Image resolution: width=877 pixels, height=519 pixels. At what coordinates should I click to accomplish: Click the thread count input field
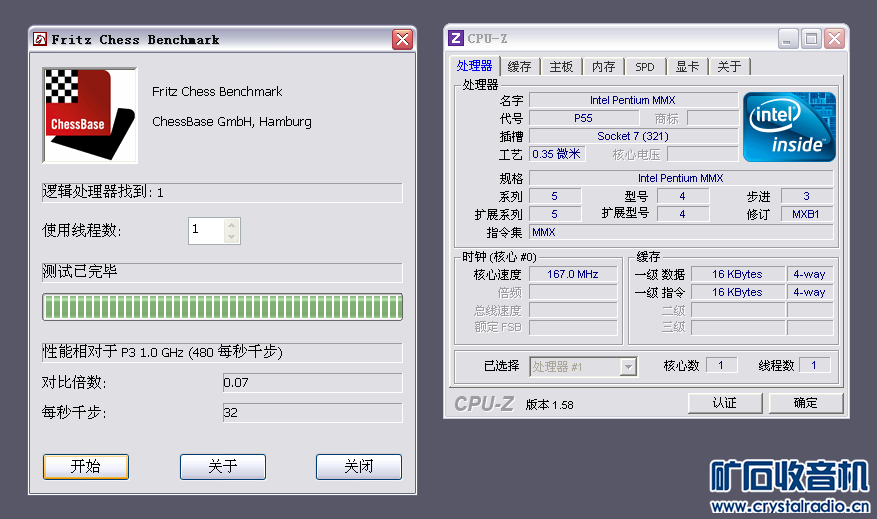pos(206,230)
